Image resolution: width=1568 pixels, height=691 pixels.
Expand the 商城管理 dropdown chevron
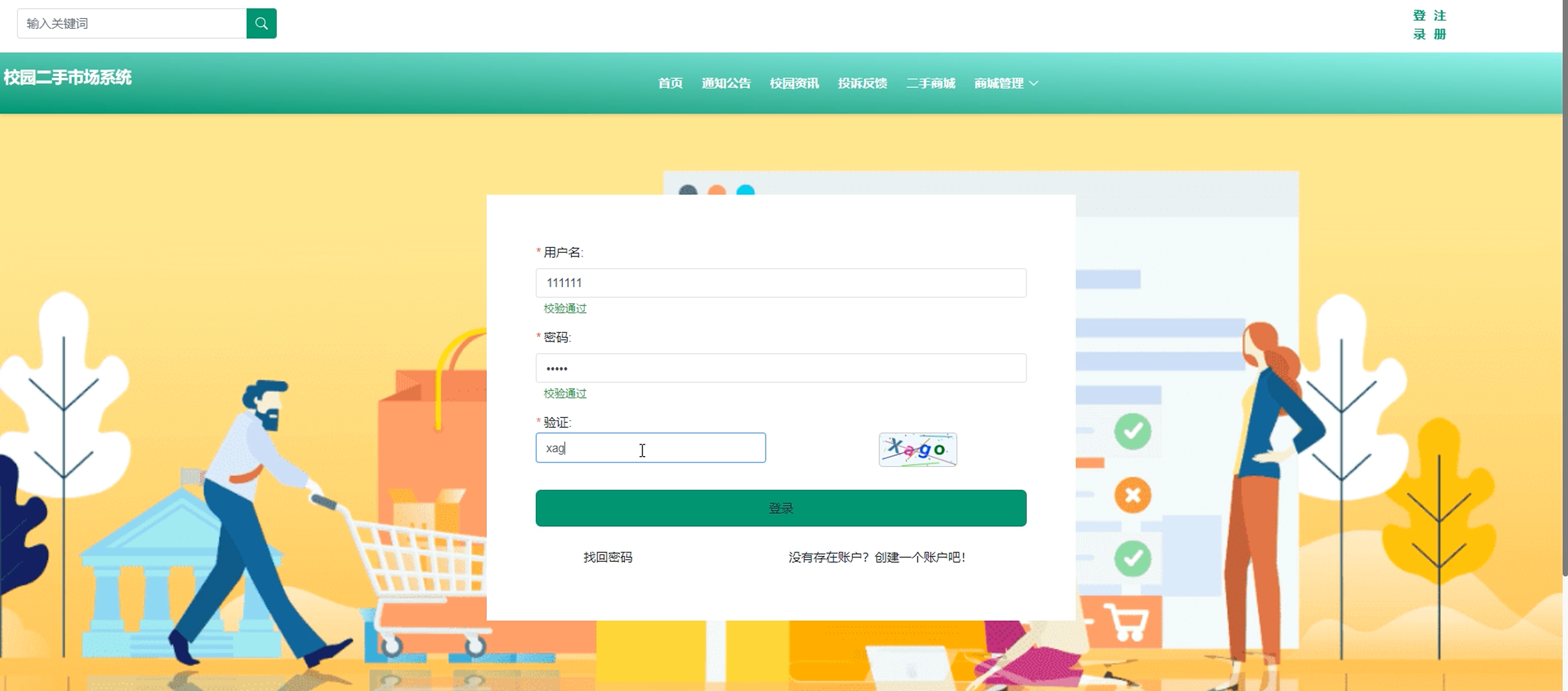pyautogui.click(x=1034, y=83)
